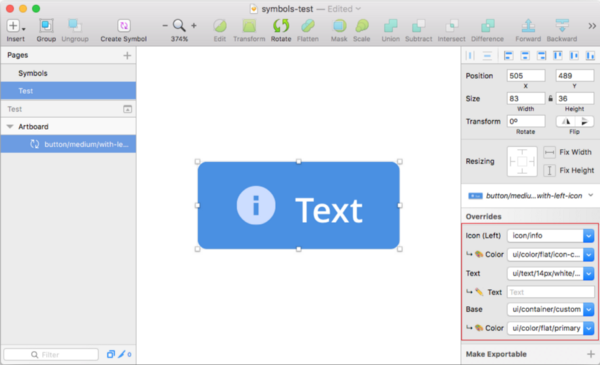
Task: Open the icon Color override dropdown
Action: coord(550,254)
